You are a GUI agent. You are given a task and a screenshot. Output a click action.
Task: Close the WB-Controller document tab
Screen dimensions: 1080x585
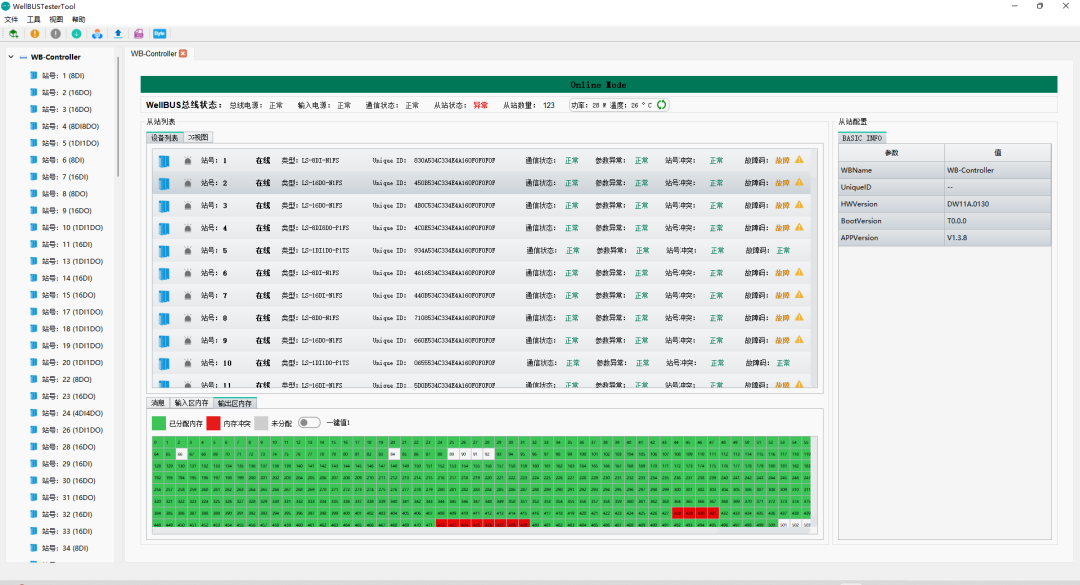point(183,53)
